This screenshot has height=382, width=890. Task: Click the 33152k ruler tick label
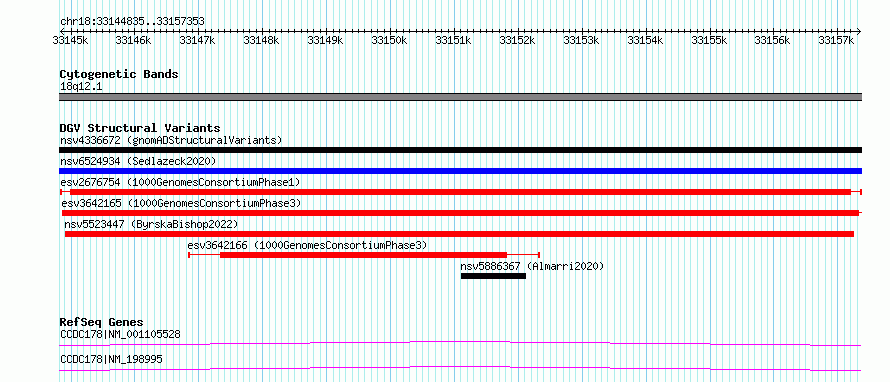(x=517, y=40)
